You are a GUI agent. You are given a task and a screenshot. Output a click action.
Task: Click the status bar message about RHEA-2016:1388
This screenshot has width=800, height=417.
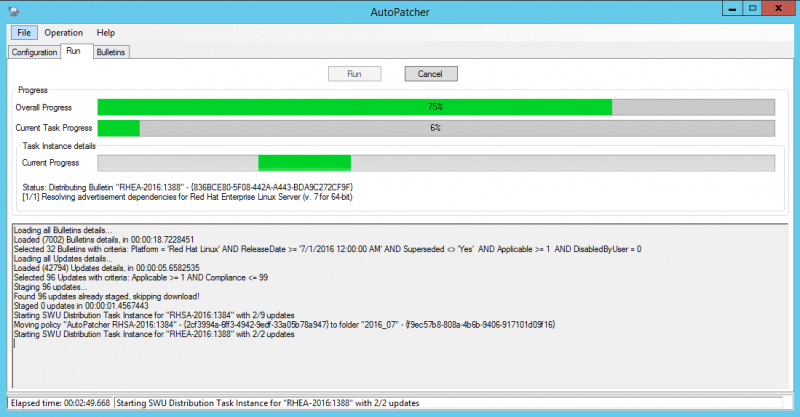[x=268, y=403]
